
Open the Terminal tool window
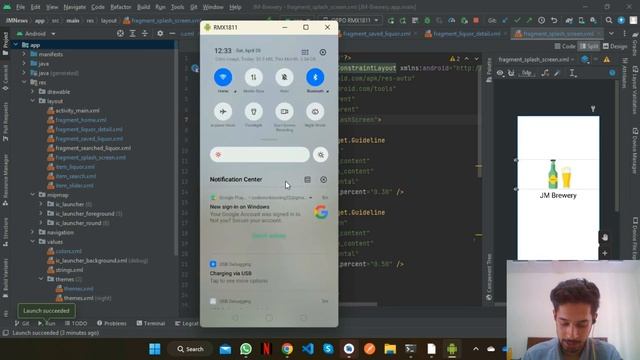tap(151, 323)
